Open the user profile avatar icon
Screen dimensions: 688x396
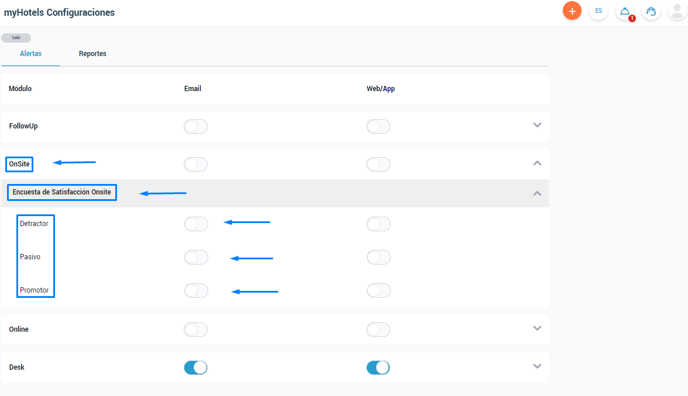[677, 11]
